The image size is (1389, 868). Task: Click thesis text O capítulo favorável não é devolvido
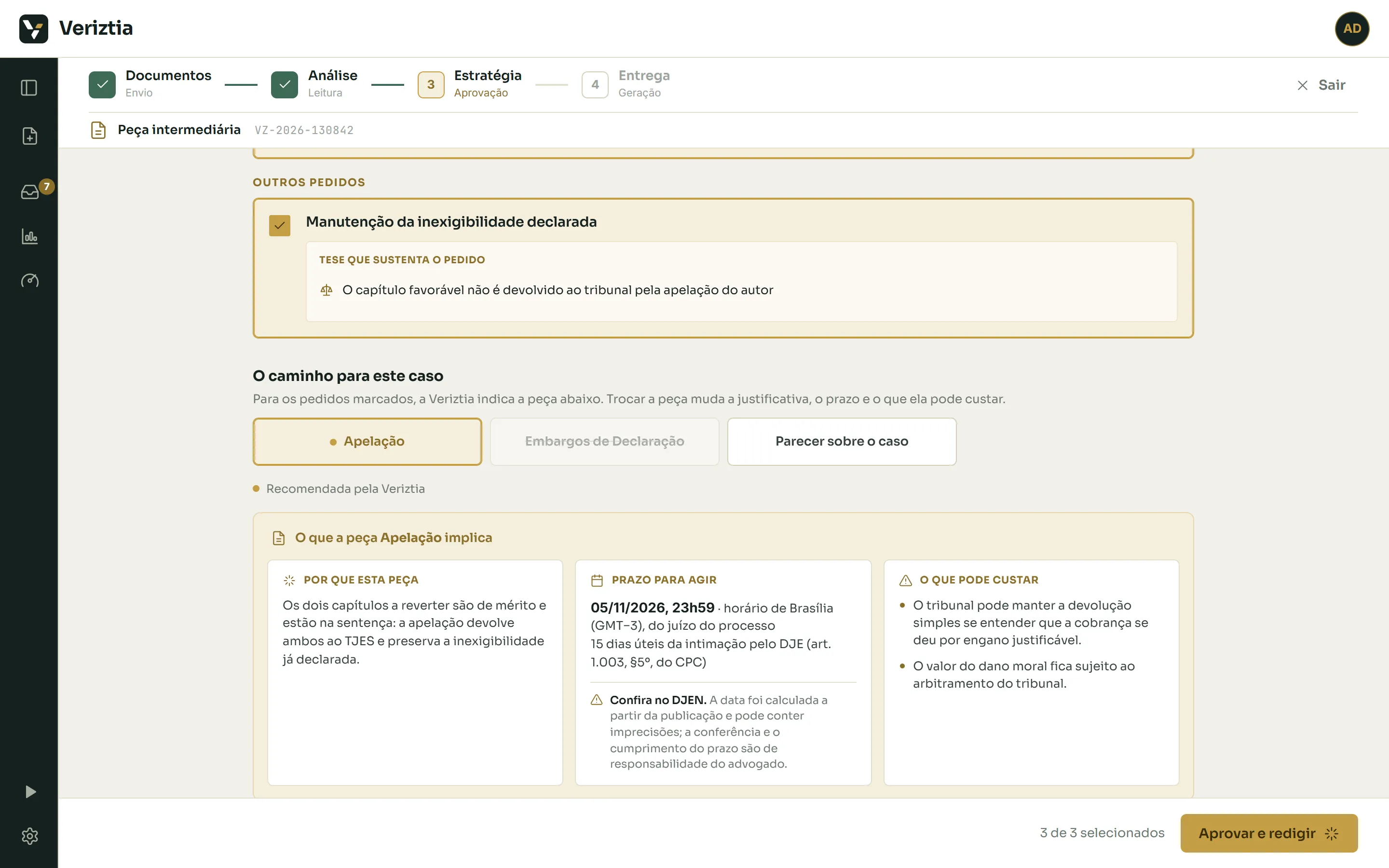pos(558,290)
